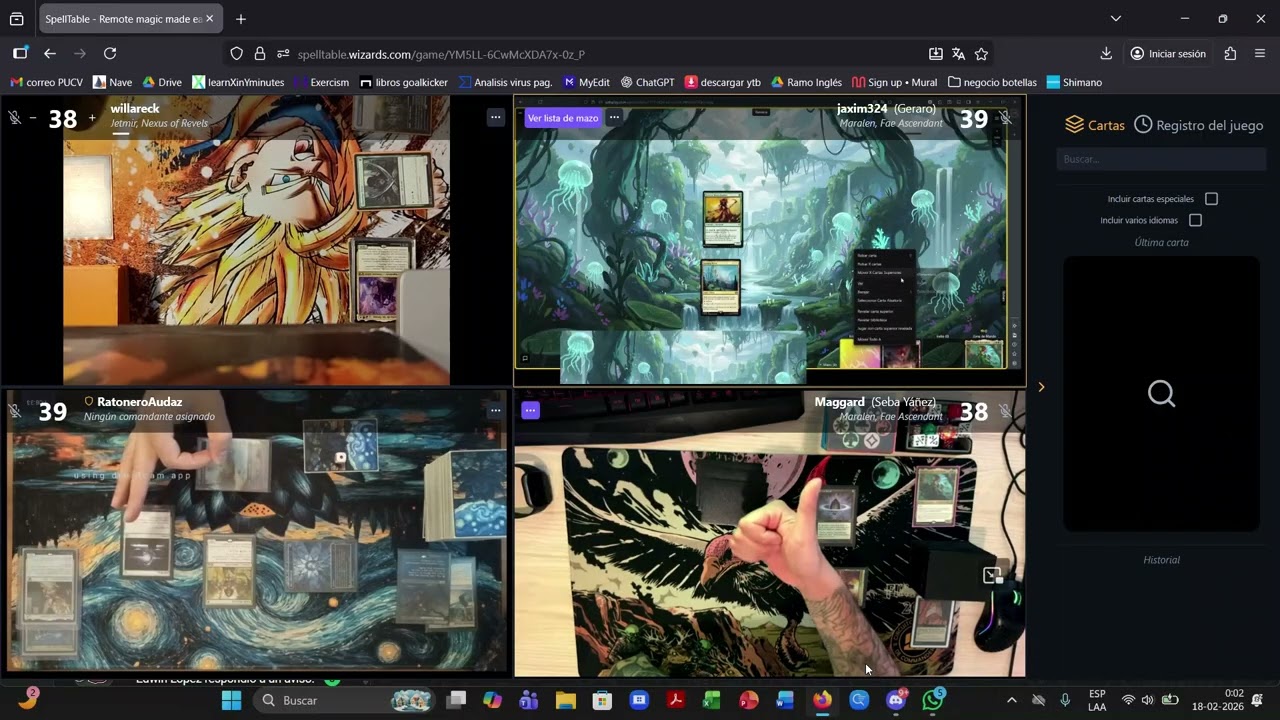Image resolution: width=1280 pixels, height=720 pixels.
Task: Decrease willareck's life total with the minus button
Action: [33, 118]
